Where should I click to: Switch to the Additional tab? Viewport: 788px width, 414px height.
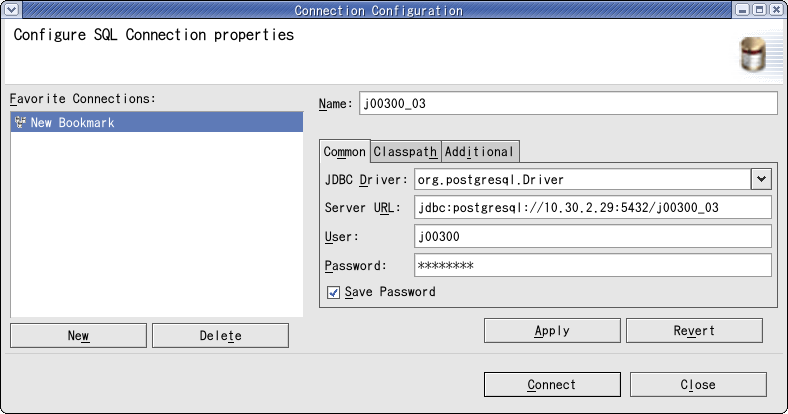pyautogui.click(x=479, y=152)
